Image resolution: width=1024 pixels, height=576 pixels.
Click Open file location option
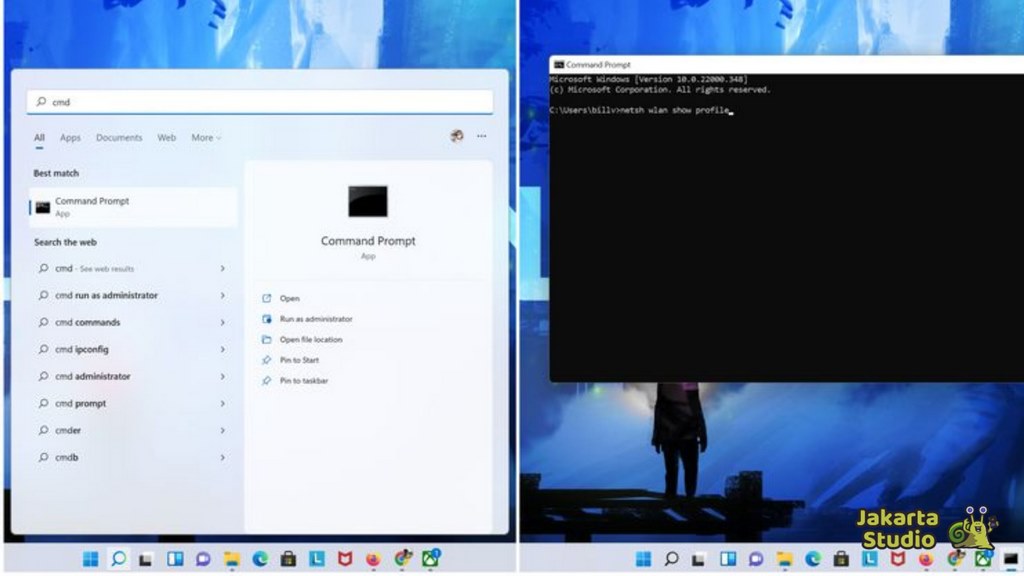[x=310, y=340]
